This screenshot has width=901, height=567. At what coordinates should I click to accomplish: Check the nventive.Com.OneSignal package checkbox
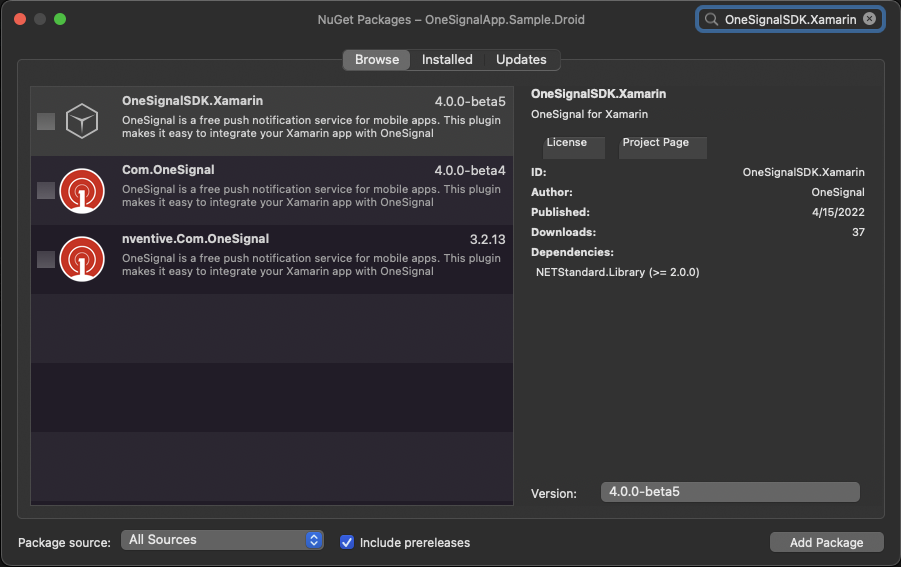[x=46, y=259]
